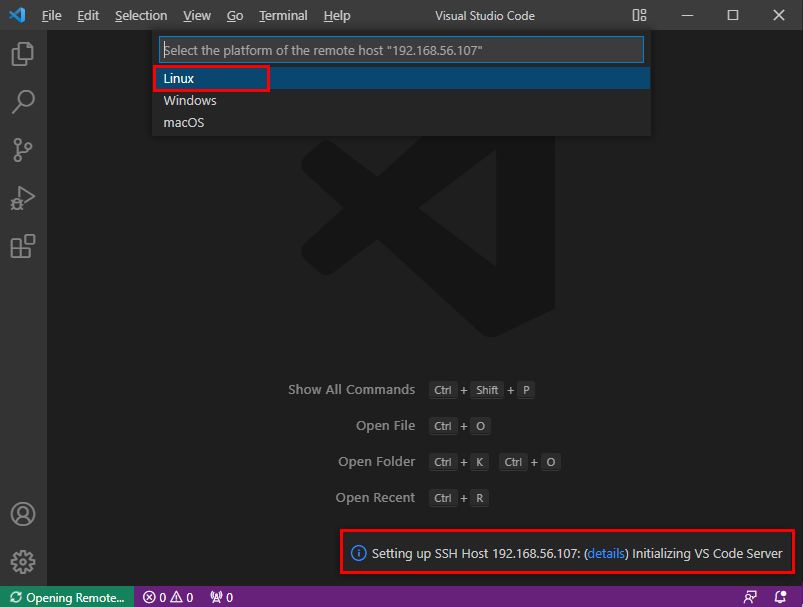Open the View menu

pos(197,15)
